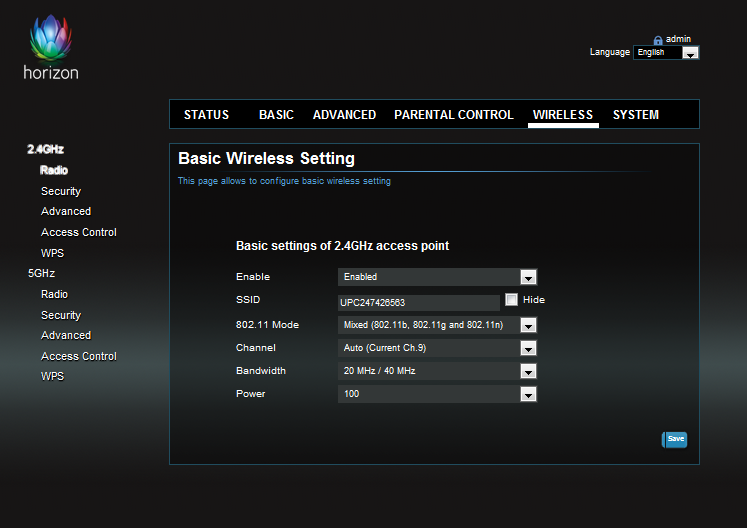This screenshot has height=528, width=747.
Task: Expand the Power dropdown
Action: click(x=437, y=394)
